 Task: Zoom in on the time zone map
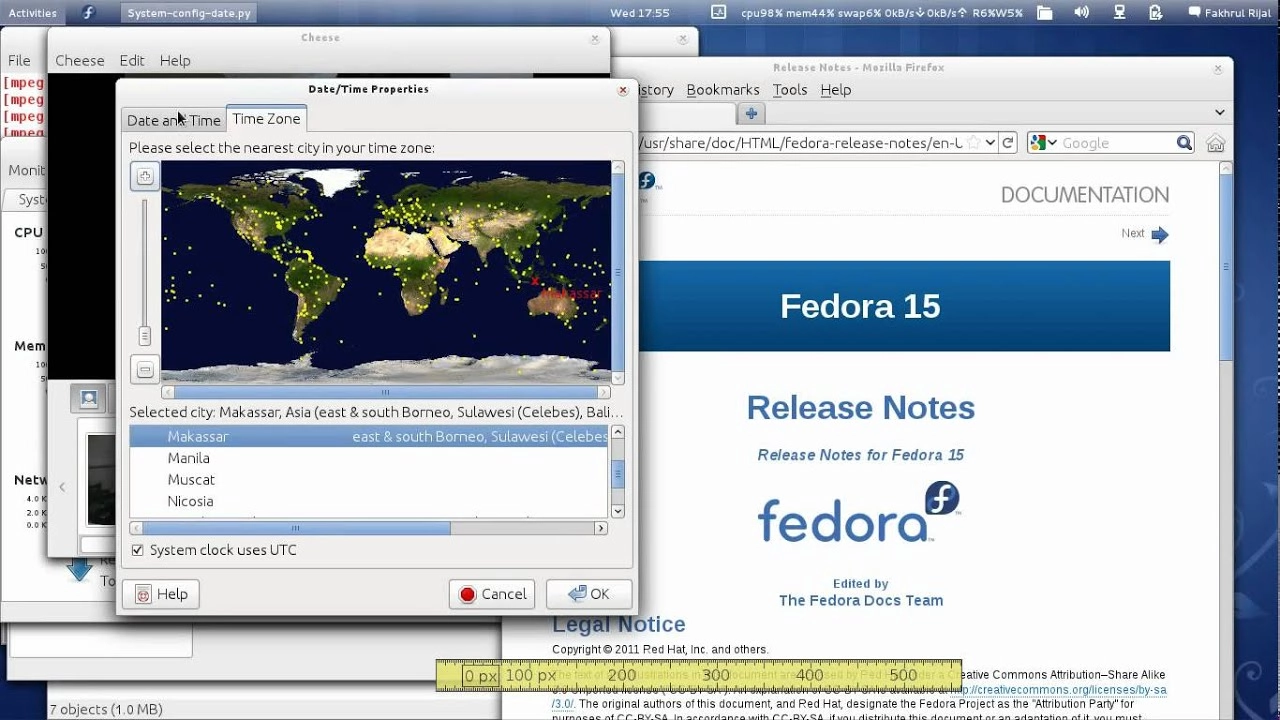[145, 176]
